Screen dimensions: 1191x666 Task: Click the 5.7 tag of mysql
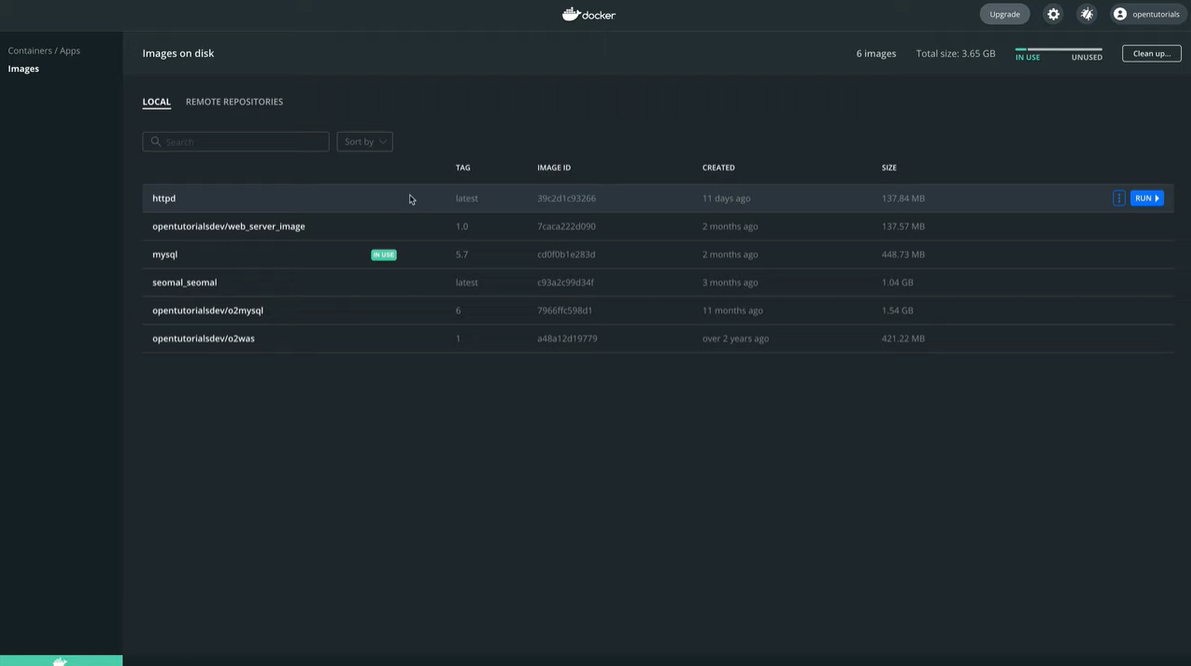click(462, 254)
